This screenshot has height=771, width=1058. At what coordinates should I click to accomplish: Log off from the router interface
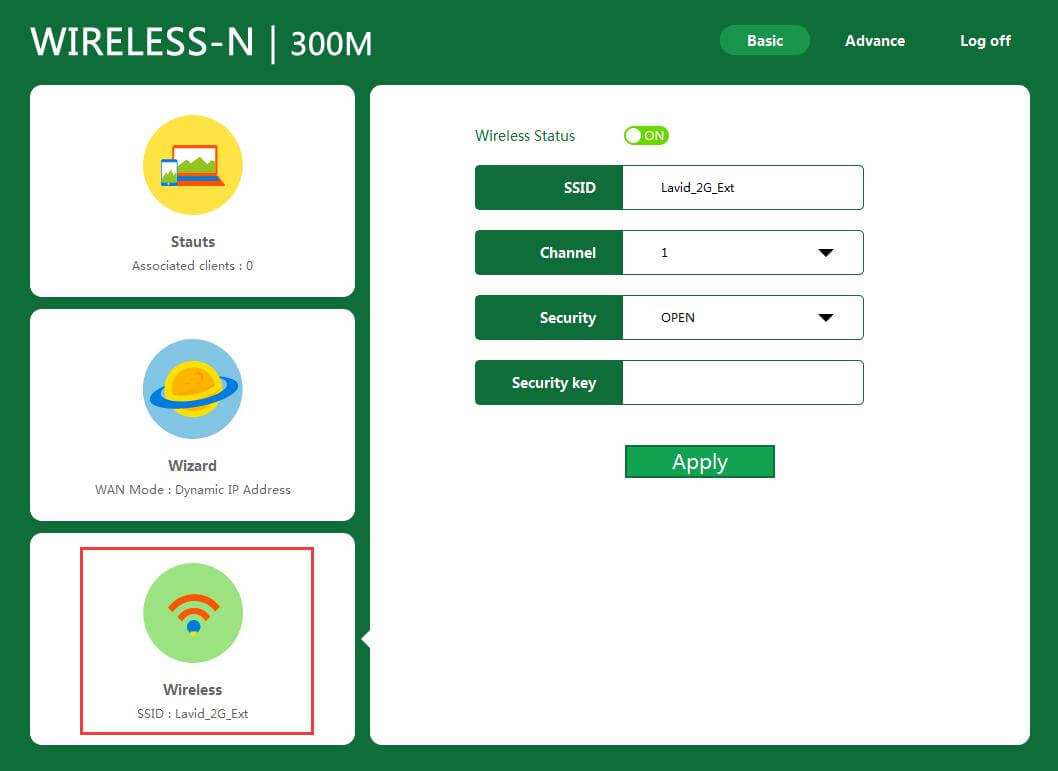[x=985, y=41]
